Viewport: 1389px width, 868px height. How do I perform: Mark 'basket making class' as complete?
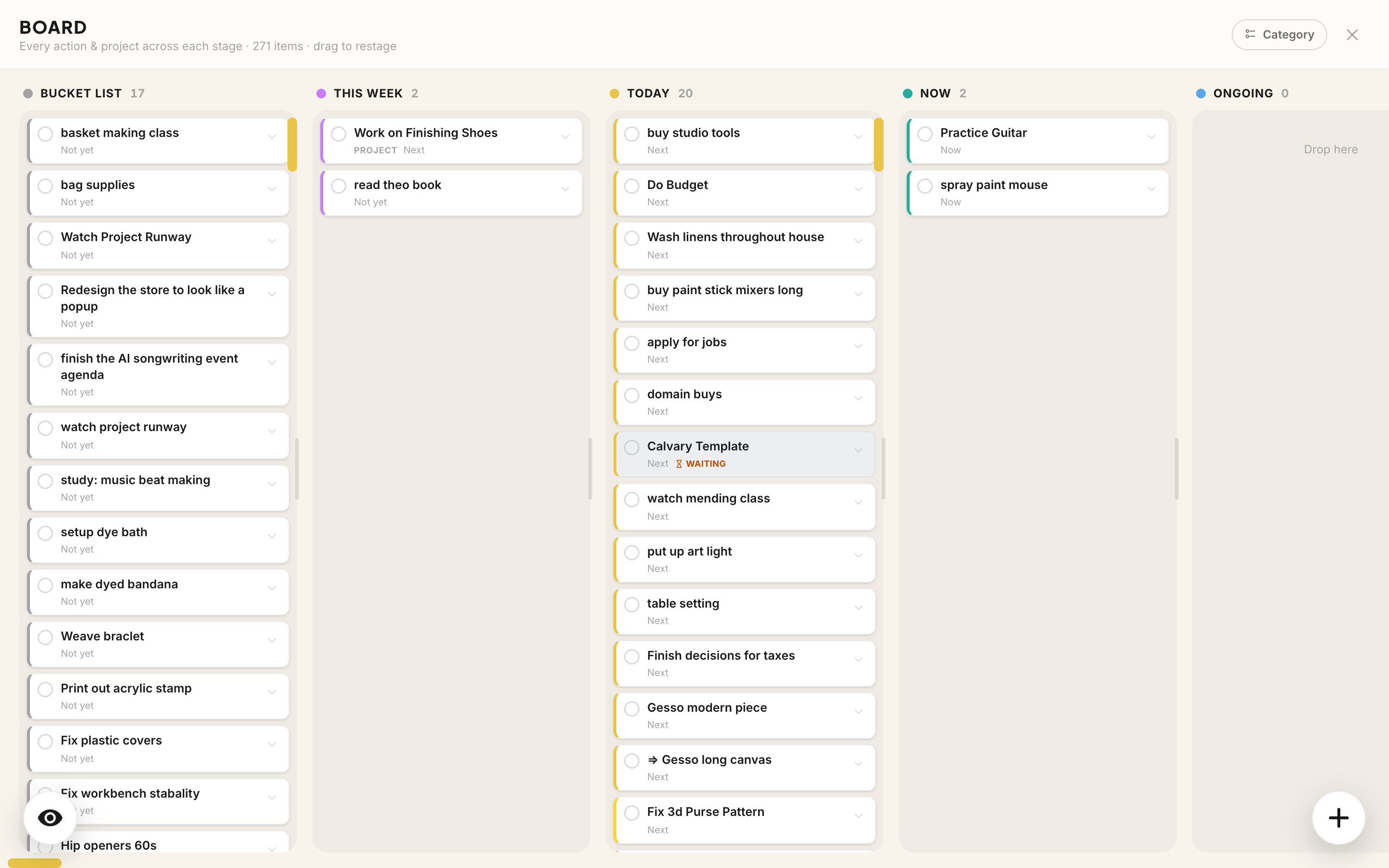[45, 134]
